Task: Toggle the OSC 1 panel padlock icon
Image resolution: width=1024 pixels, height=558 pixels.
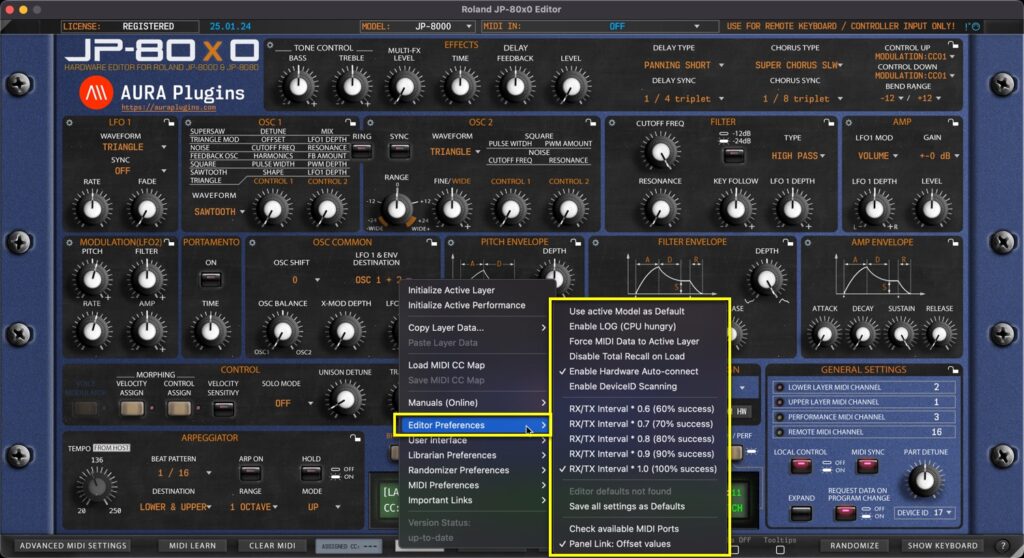Action: pos(351,122)
